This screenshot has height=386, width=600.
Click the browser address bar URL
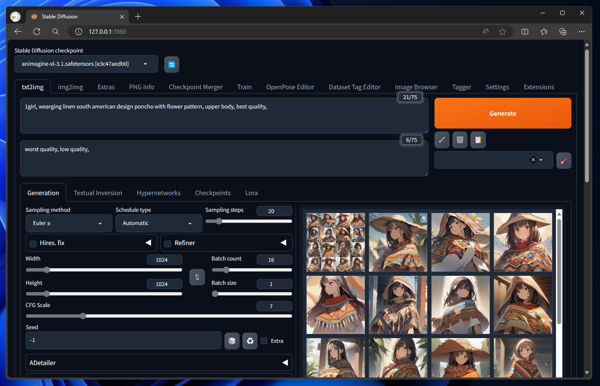pyautogui.click(x=107, y=32)
